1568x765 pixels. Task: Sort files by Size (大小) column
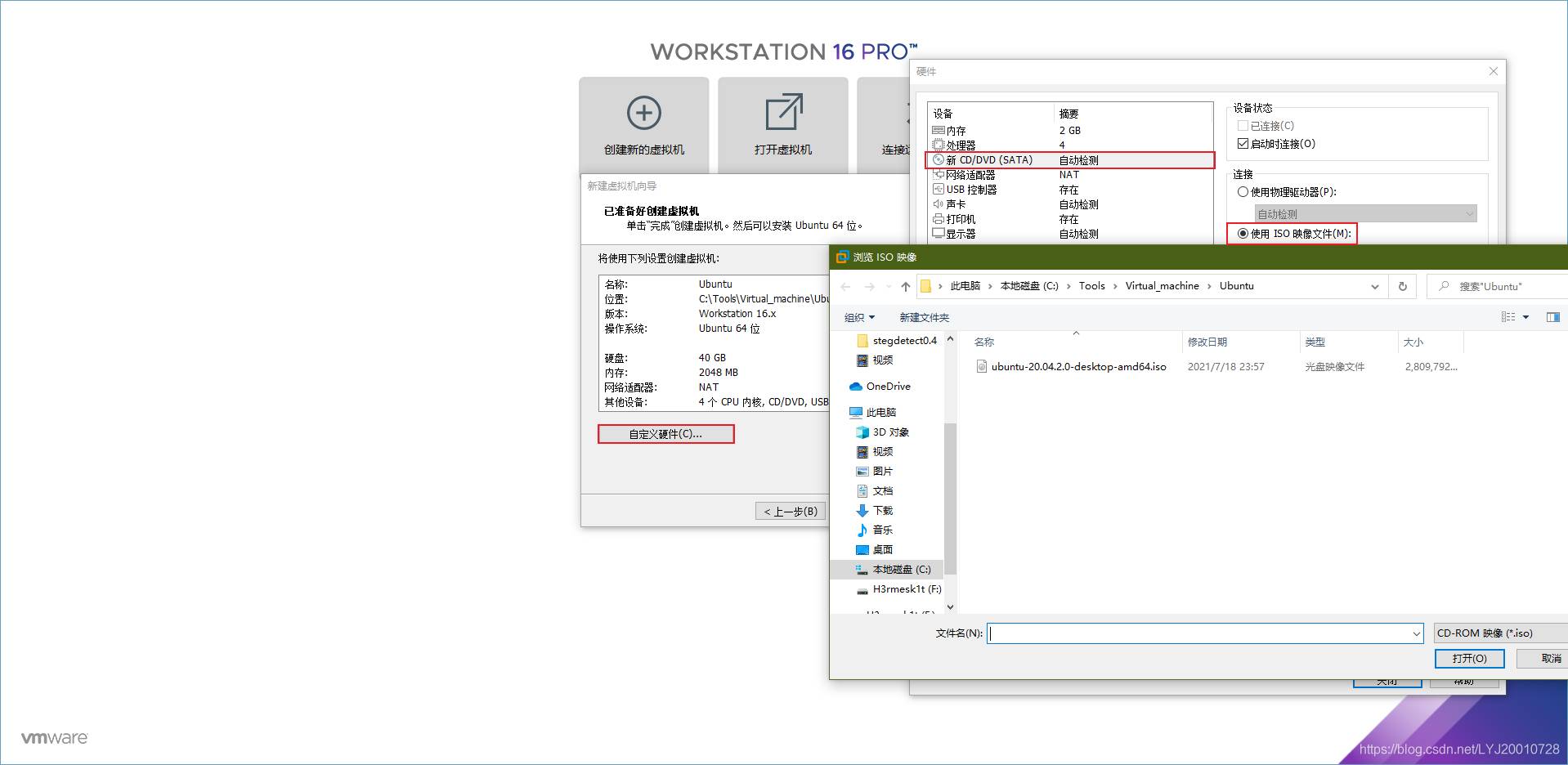(1431, 342)
